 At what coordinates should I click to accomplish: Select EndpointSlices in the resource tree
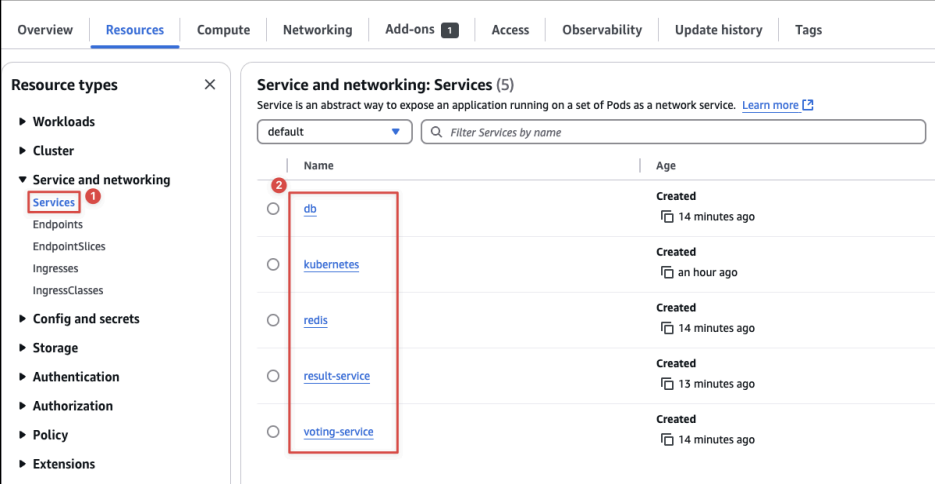point(69,246)
